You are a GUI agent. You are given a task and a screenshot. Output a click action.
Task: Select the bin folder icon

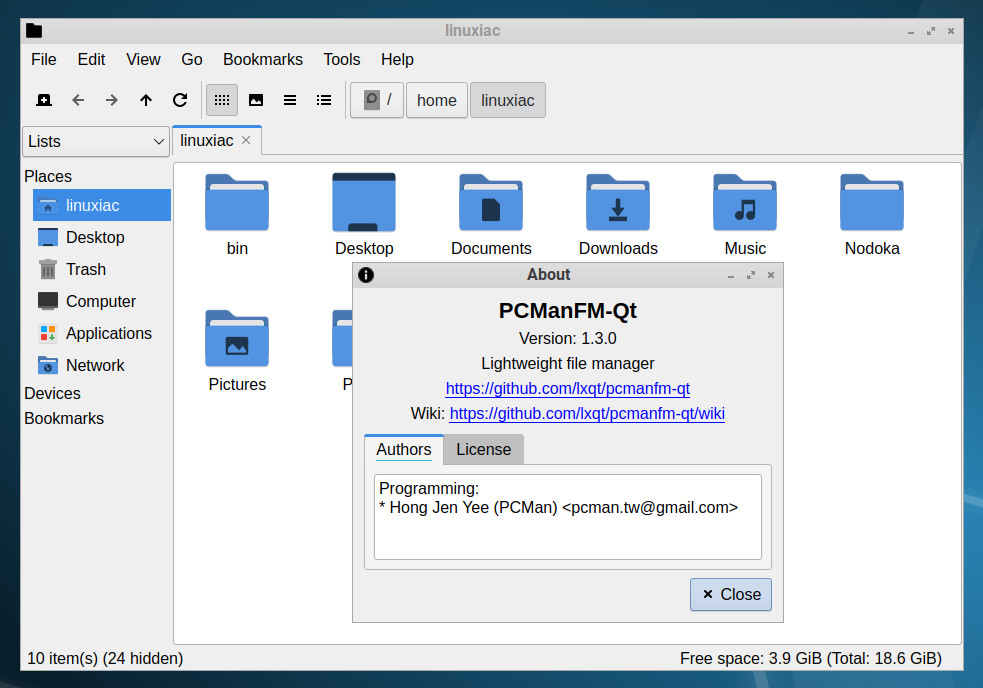pos(237,203)
